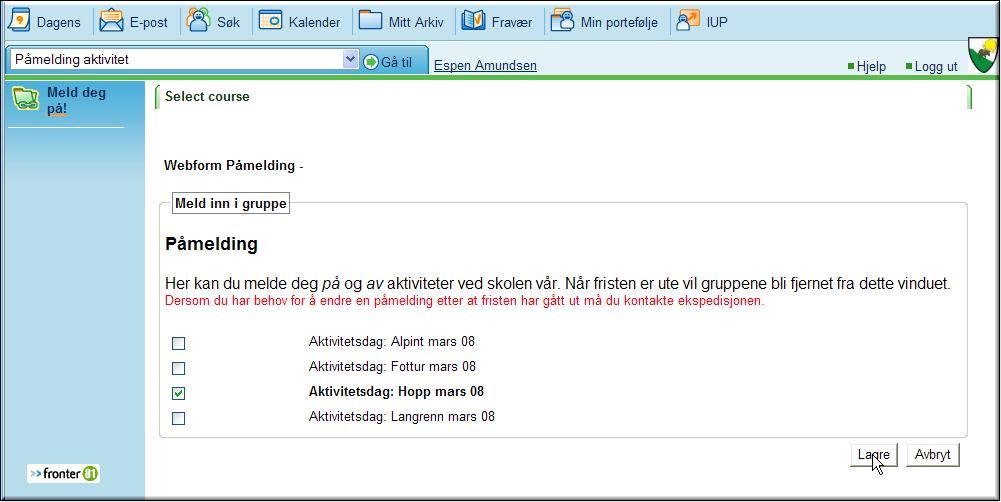Click the Dagens calendar page icon
1001x502 pixels.
point(19,20)
